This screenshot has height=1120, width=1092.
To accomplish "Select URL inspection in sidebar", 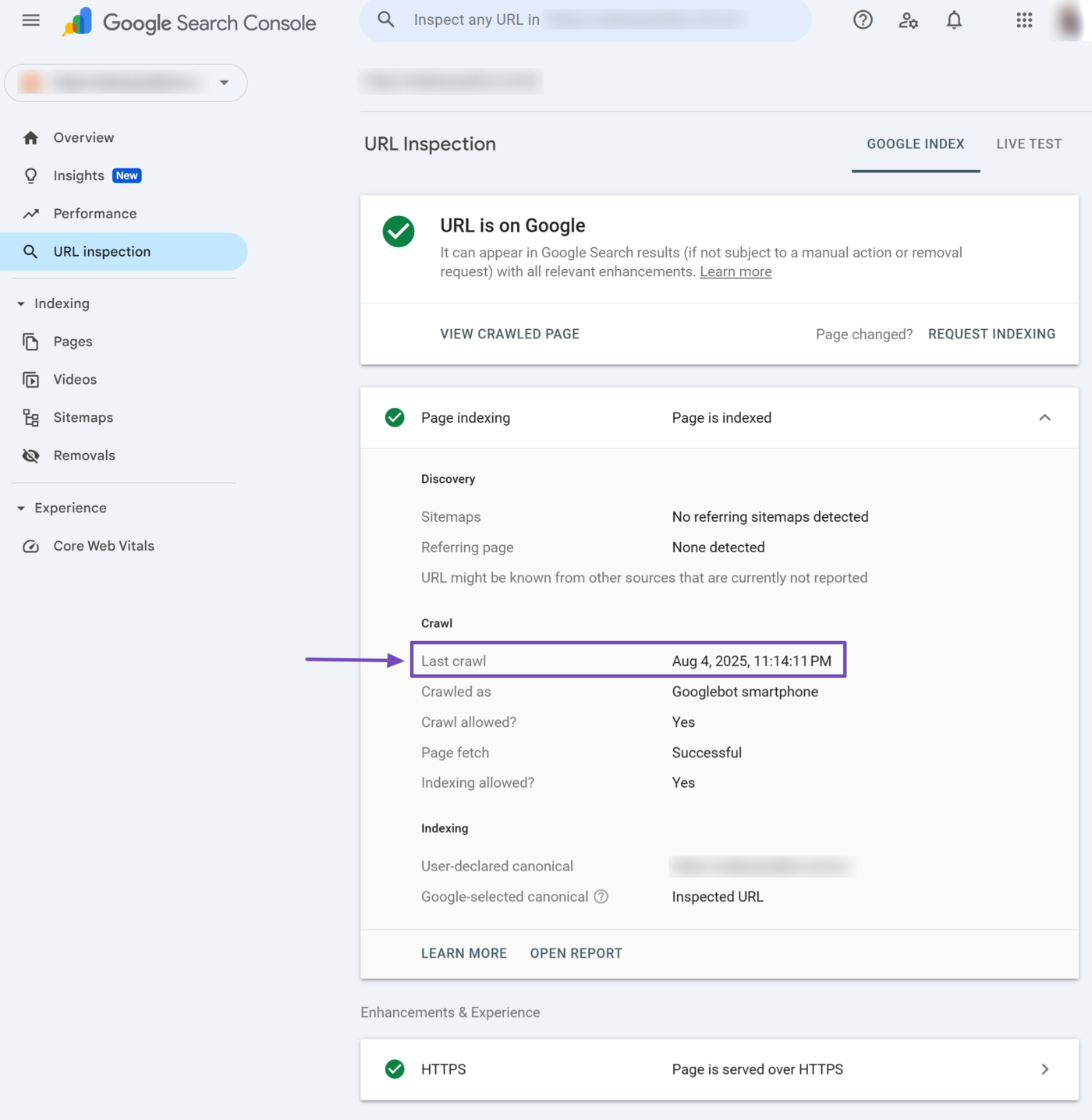I will pyautogui.click(x=124, y=252).
